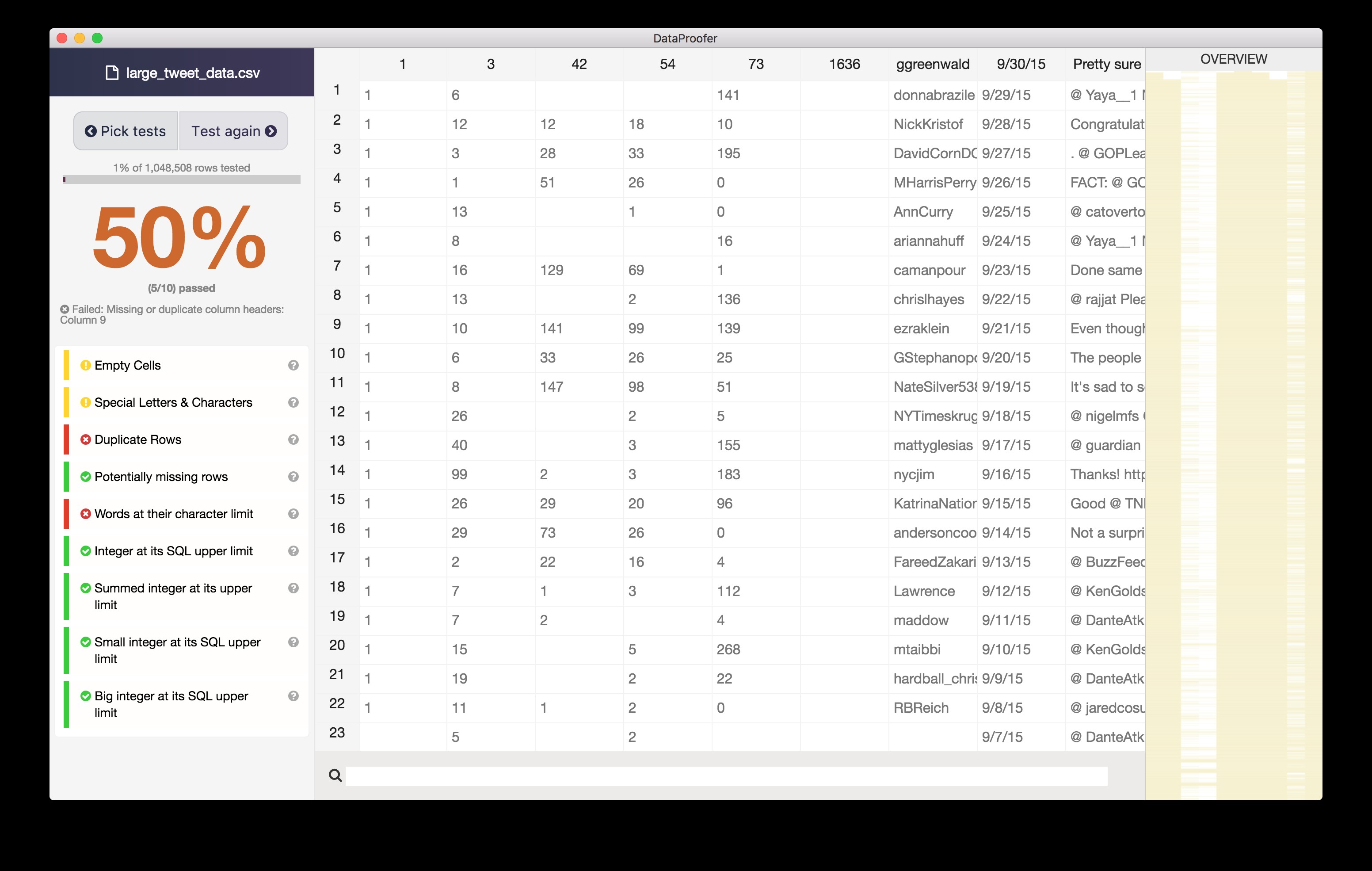1372x871 pixels.
Task: Click the rows tested progress bar
Action: point(181,180)
